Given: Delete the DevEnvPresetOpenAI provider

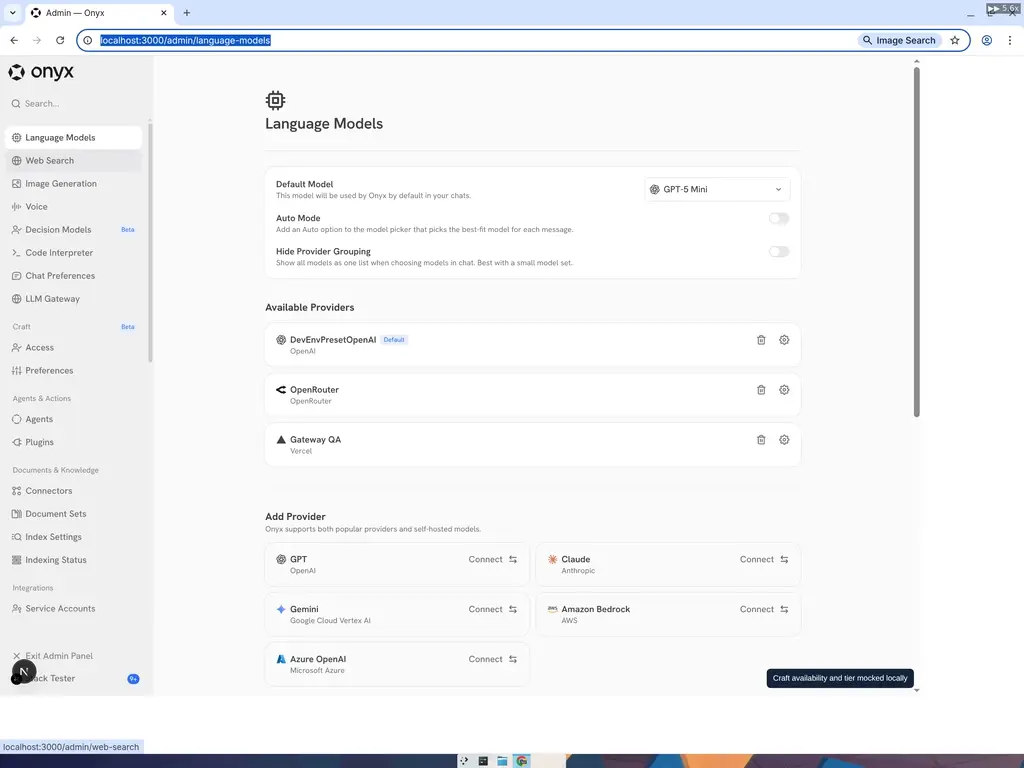Looking at the screenshot, I should (x=761, y=340).
